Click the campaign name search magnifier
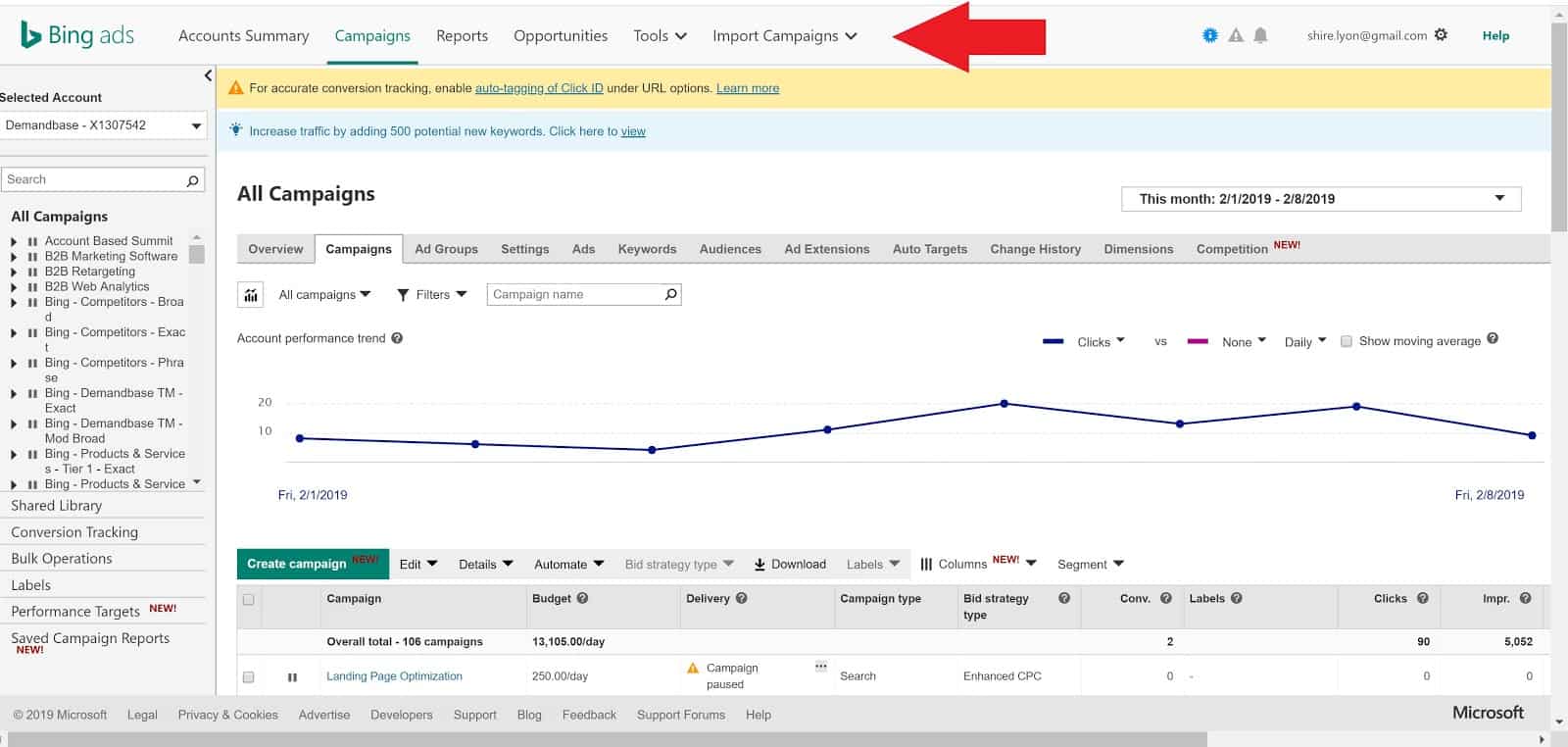 [670, 294]
